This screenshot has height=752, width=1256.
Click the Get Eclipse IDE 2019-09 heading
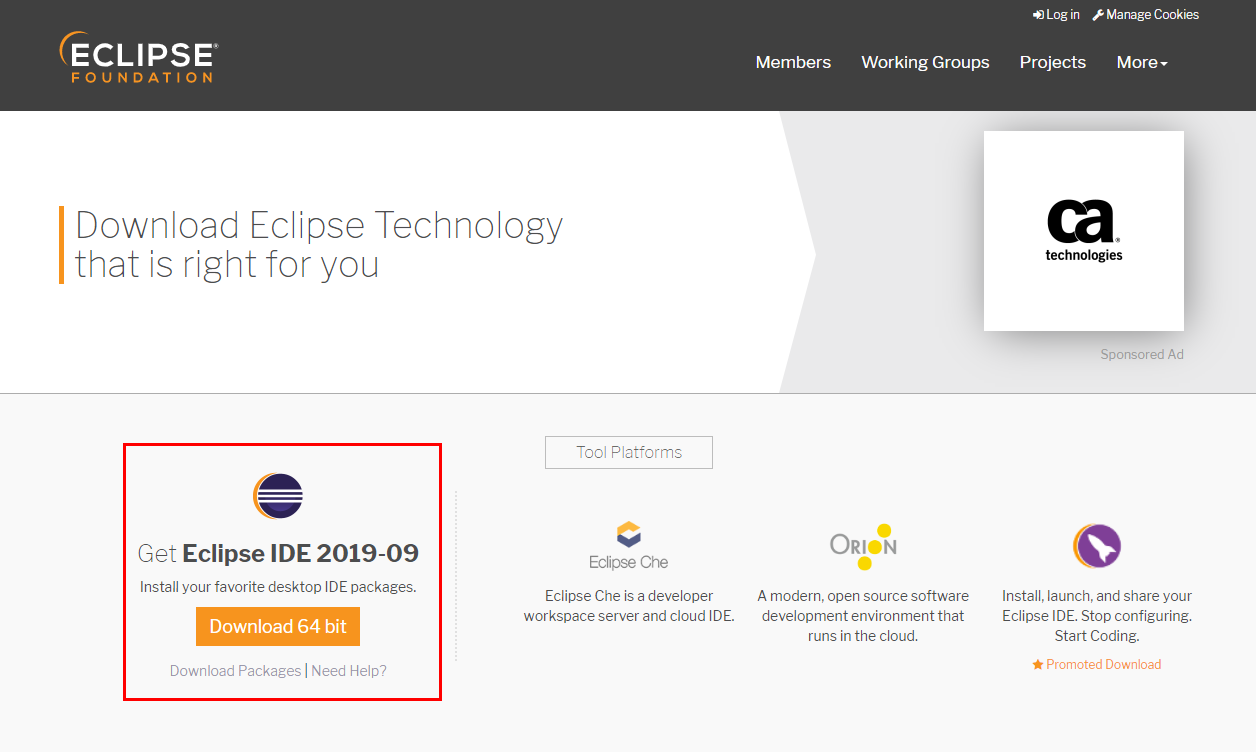278,553
